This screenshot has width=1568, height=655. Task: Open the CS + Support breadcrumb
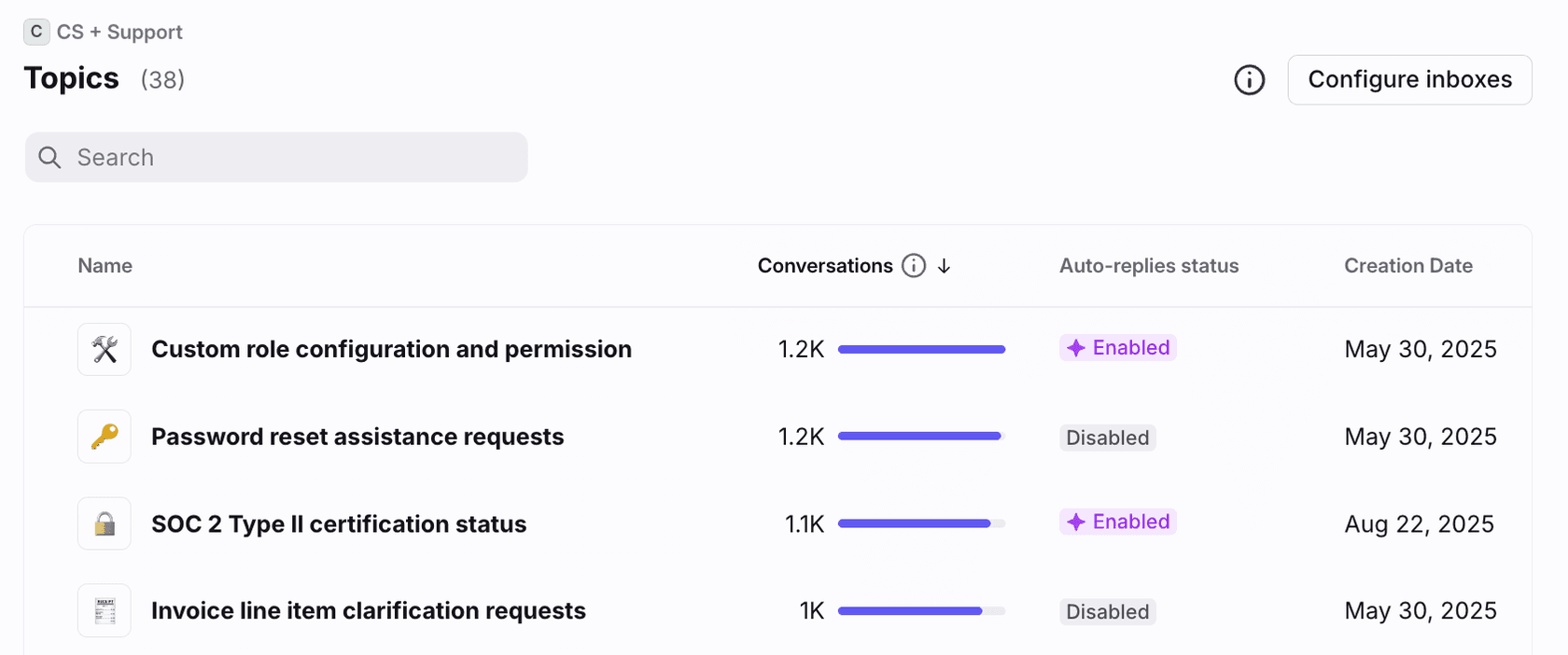click(x=119, y=32)
